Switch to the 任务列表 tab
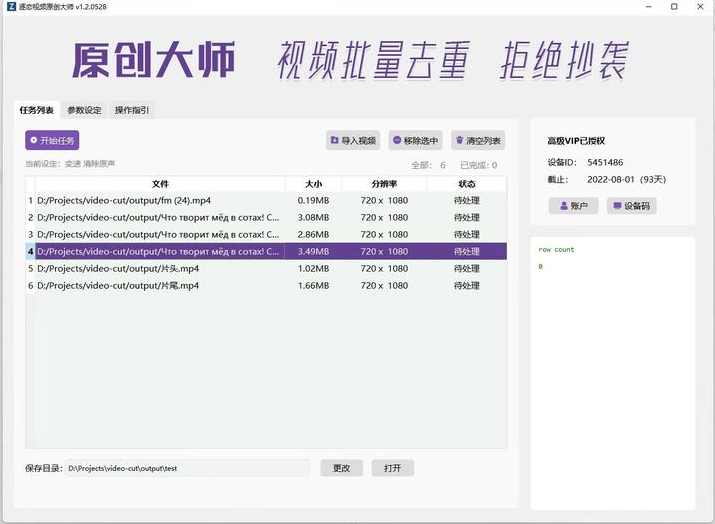 point(36,110)
